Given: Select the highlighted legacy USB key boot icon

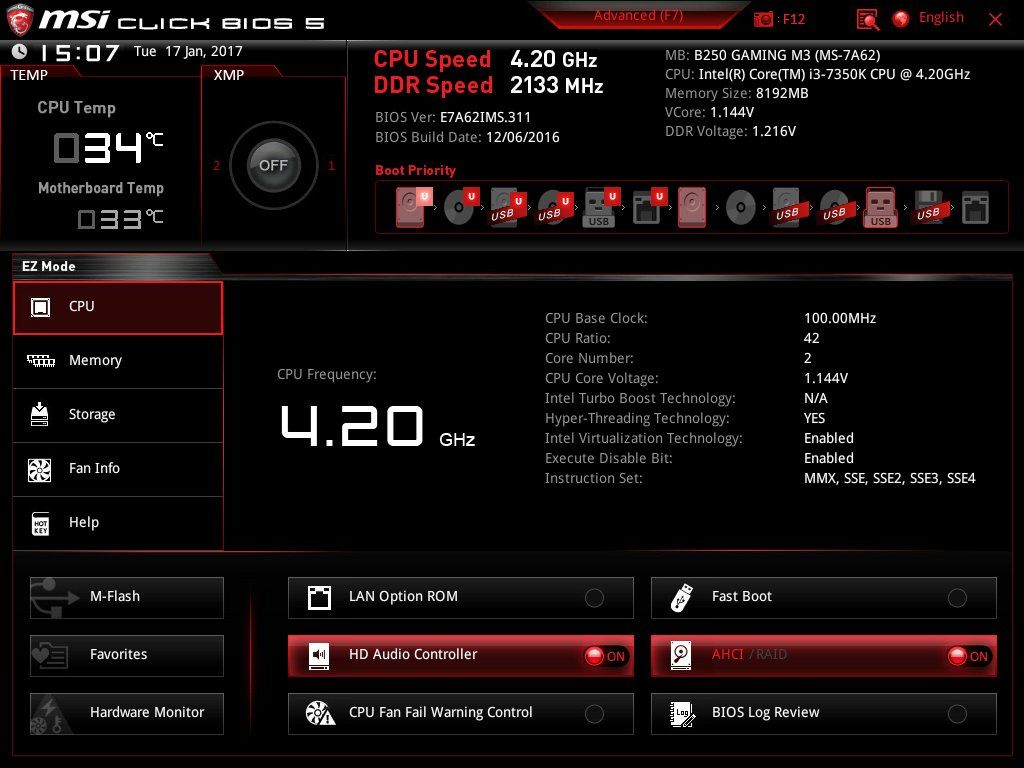Looking at the screenshot, I should pyautogui.click(x=880, y=207).
